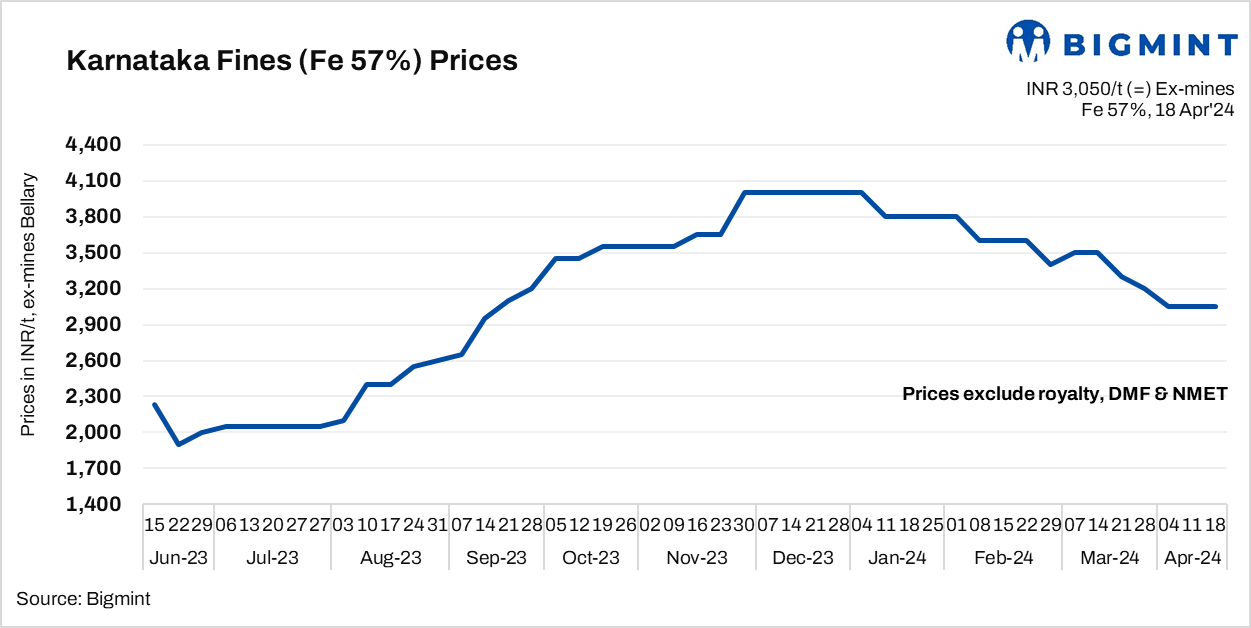
Task: Click the Mar-24 month label
Action: point(1109,558)
